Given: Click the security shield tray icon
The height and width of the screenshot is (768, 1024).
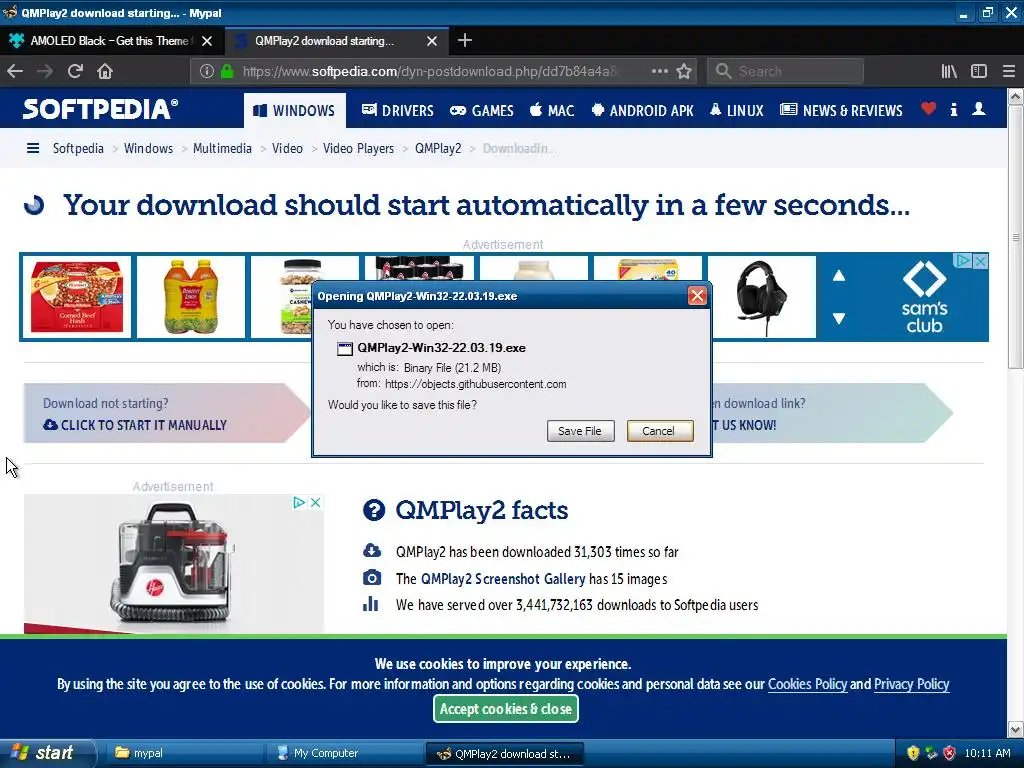Looking at the screenshot, I should (913, 753).
